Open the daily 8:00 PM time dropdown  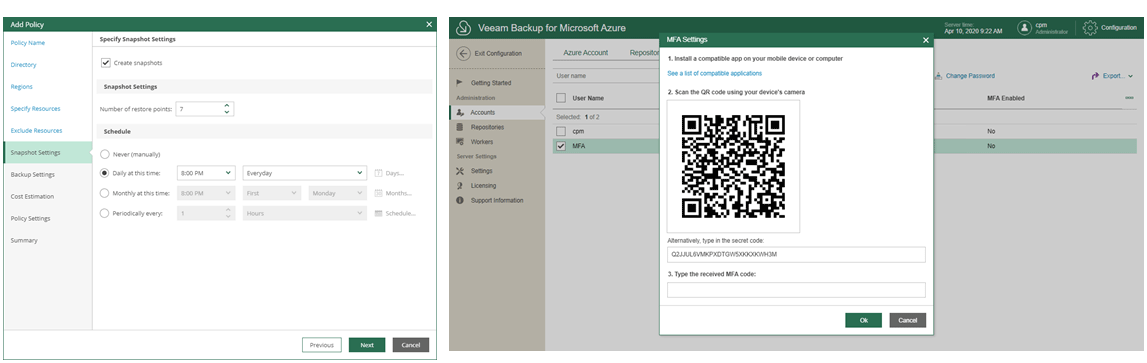206,173
